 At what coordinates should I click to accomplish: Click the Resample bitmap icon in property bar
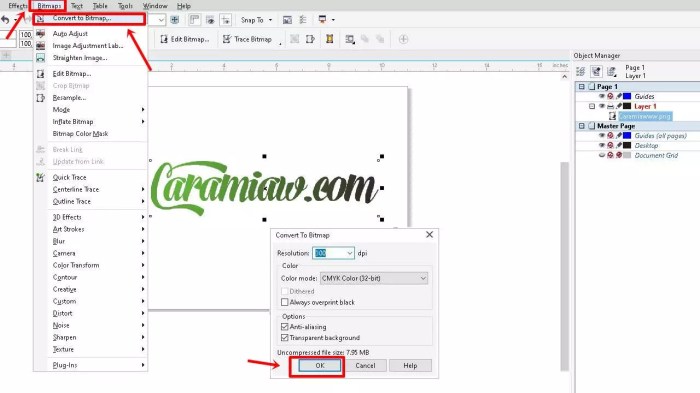point(310,39)
